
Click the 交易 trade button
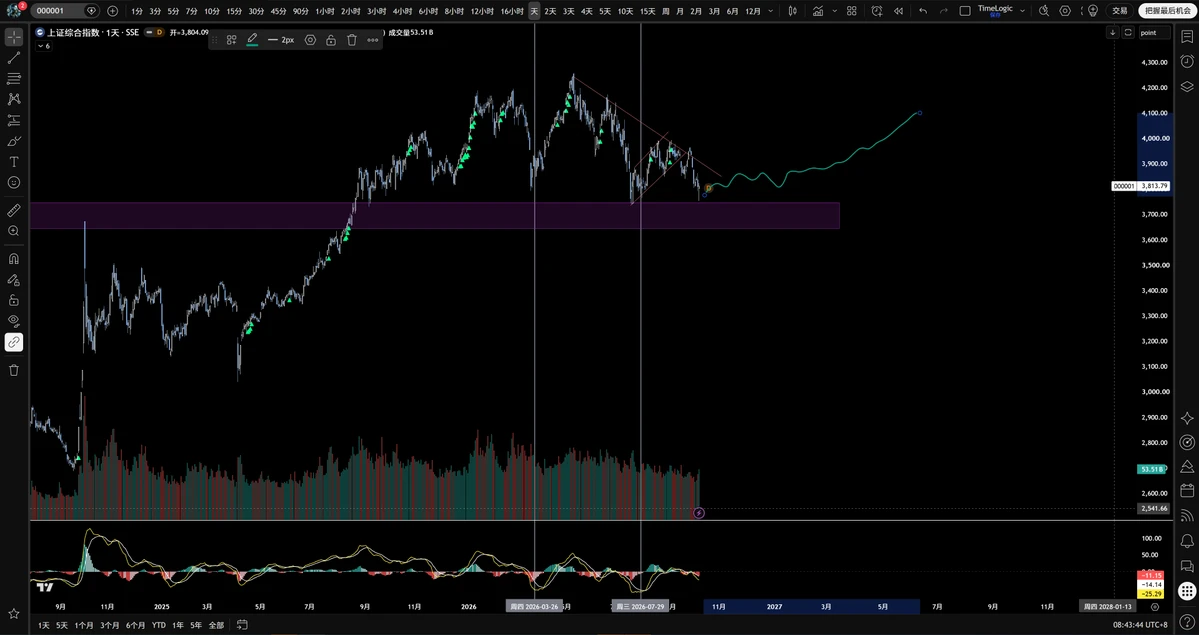click(x=1119, y=11)
